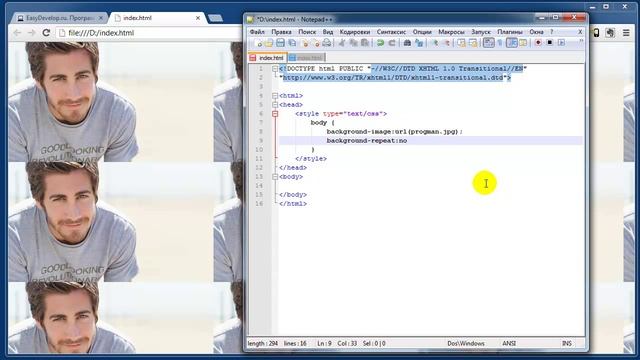Click Dos\Windows in the status bar
Image resolution: width=640 pixels, height=360 pixels.
pos(466,344)
